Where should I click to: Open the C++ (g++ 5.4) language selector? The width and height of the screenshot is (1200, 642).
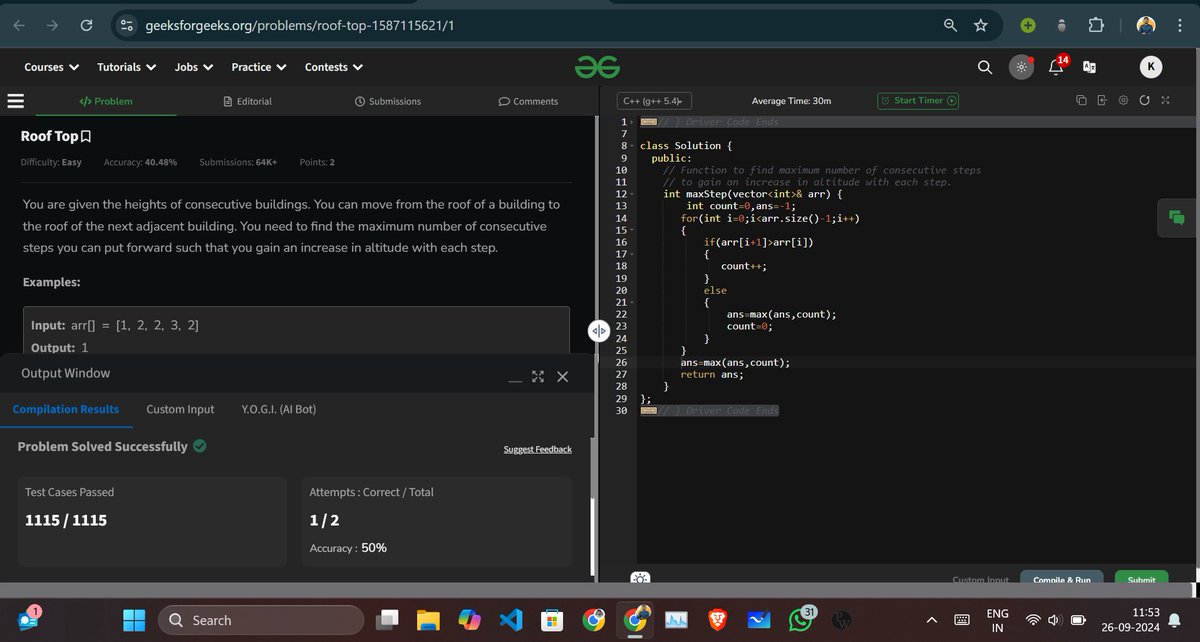655,101
